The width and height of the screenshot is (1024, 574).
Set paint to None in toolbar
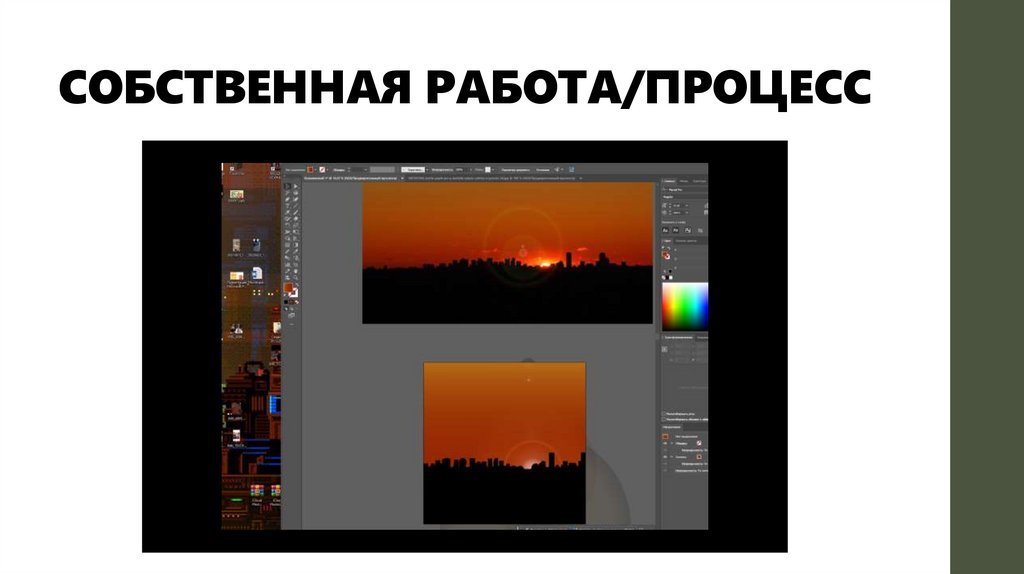point(297,302)
